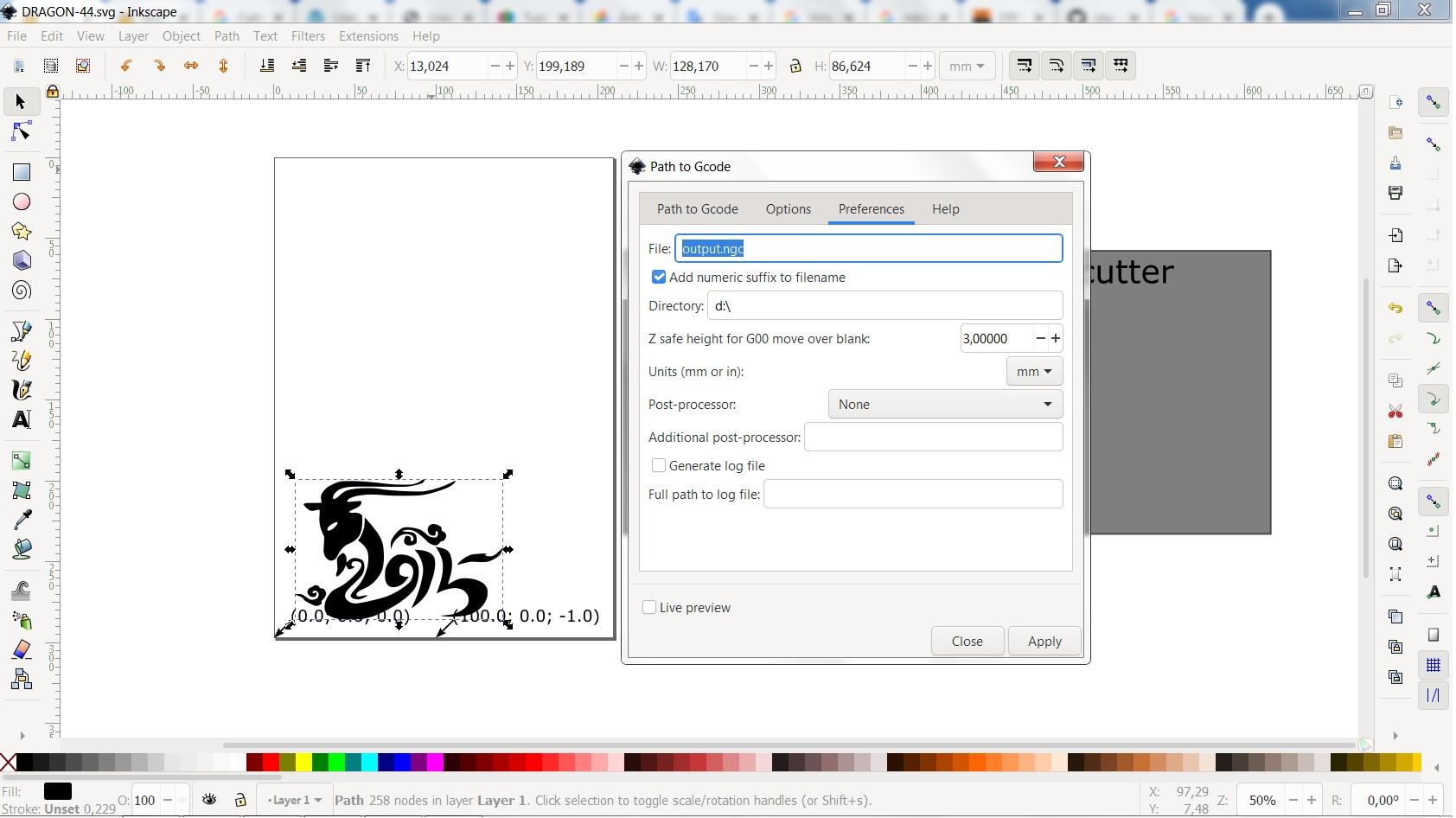The width and height of the screenshot is (1456, 818).
Task: Deselect all objects using toolbar icon
Action: pyautogui.click(x=83, y=66)
